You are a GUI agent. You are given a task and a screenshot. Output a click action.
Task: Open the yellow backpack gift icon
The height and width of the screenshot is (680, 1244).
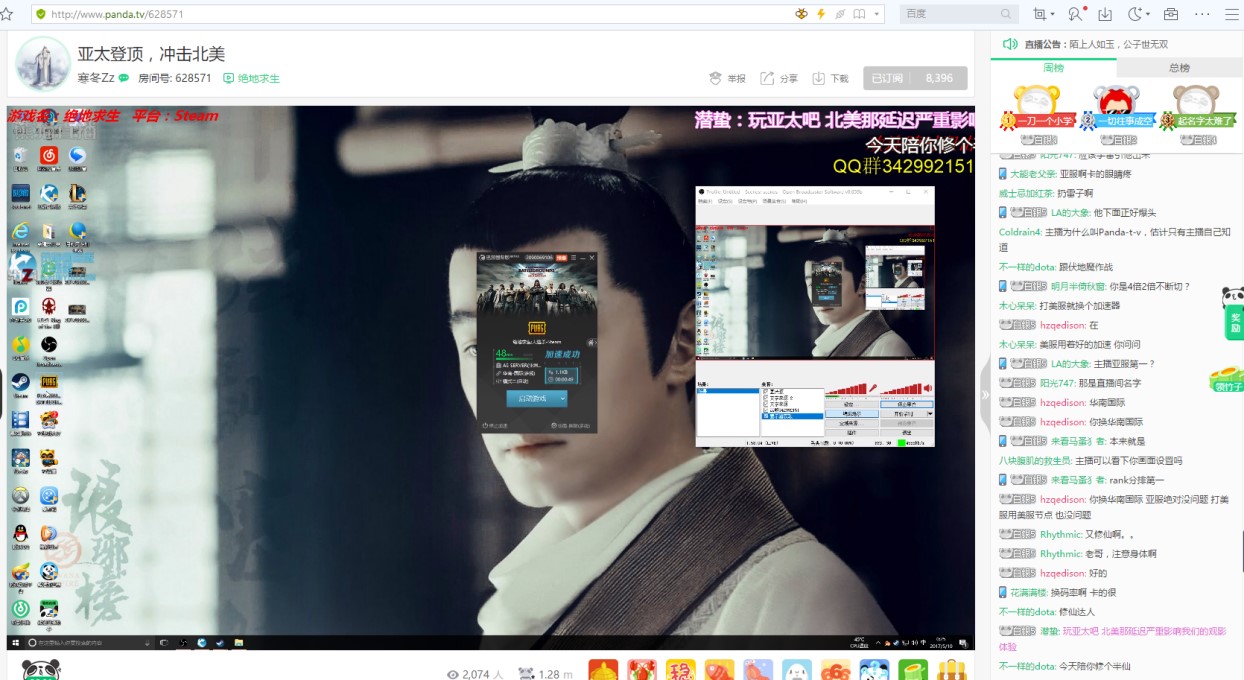[951, 669]
